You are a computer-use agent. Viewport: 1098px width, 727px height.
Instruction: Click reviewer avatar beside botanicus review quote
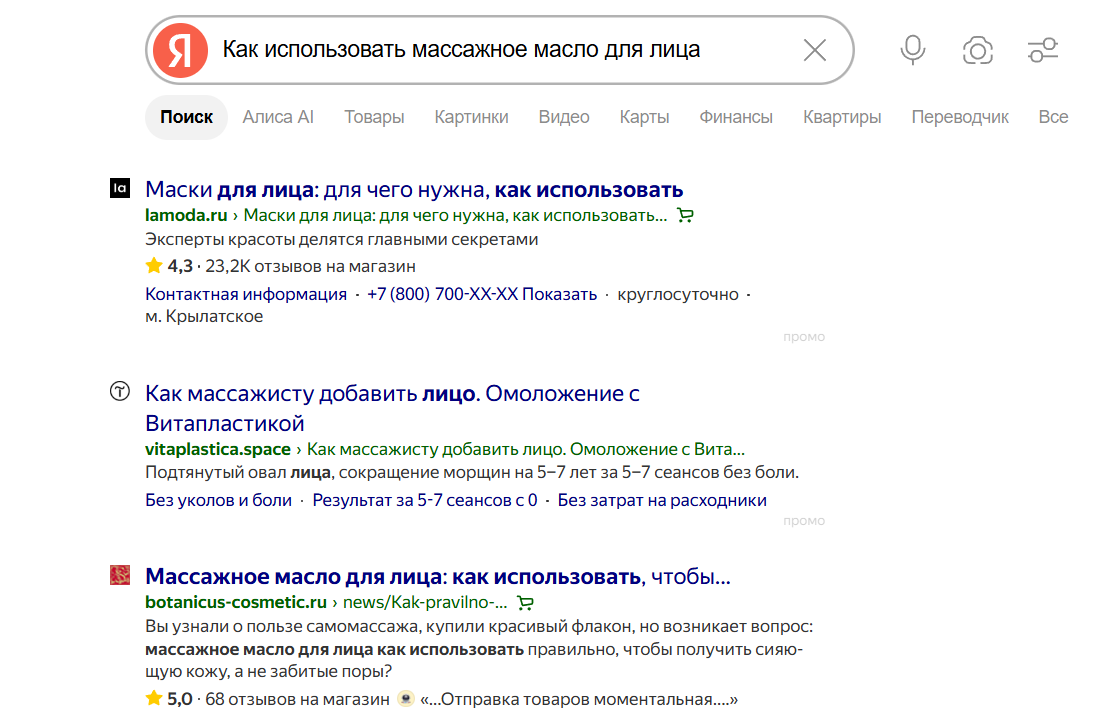pos(405,699)
